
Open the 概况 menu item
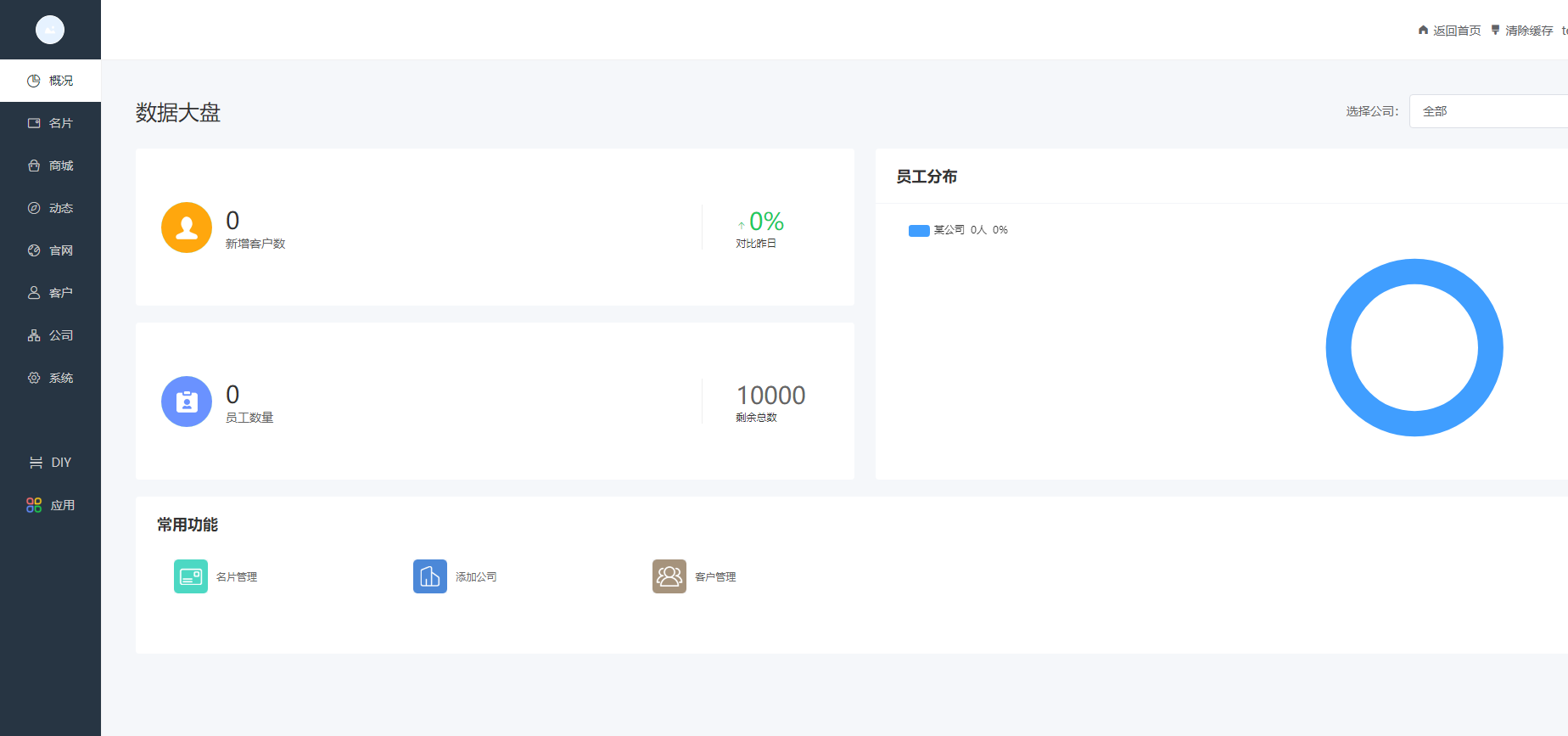(x=50, y=81)
